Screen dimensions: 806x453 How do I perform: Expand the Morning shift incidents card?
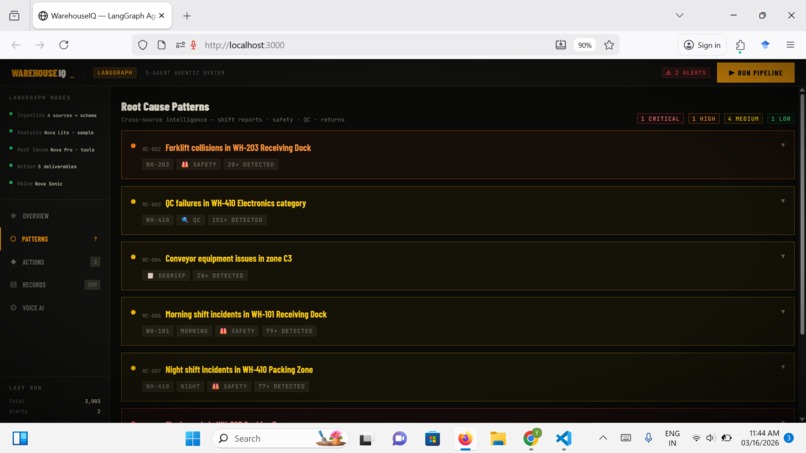tap(783, 312)
